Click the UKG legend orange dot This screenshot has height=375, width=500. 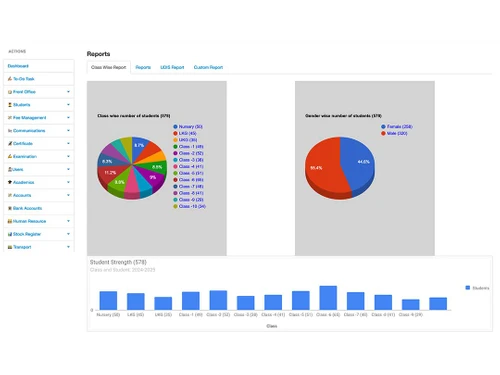[x=175, y=140]
